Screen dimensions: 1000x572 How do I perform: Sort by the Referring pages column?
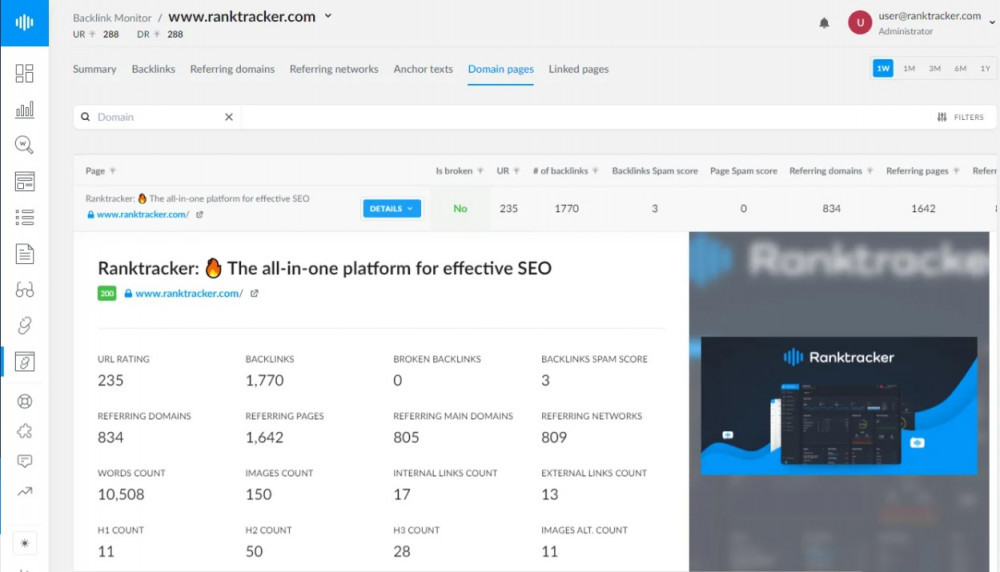click(922, 171)
